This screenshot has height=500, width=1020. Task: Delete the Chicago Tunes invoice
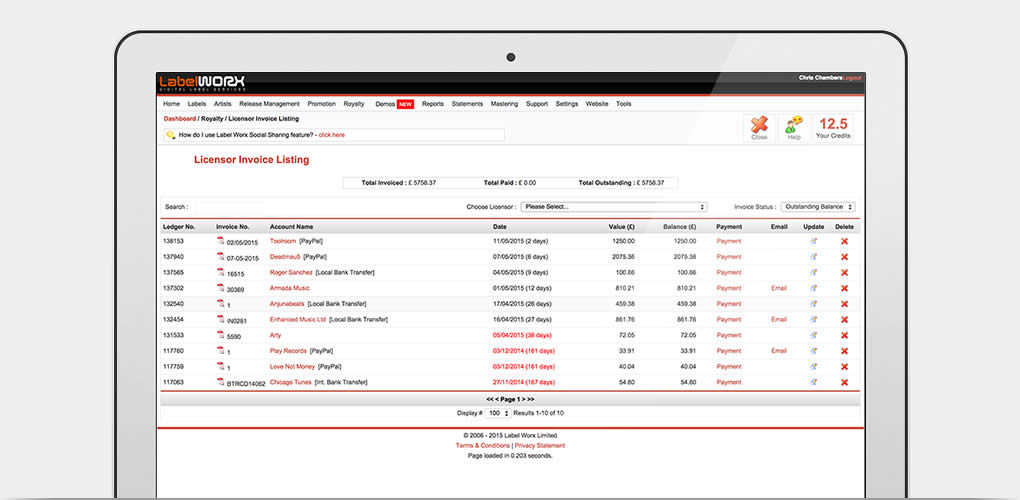point(844,382)
